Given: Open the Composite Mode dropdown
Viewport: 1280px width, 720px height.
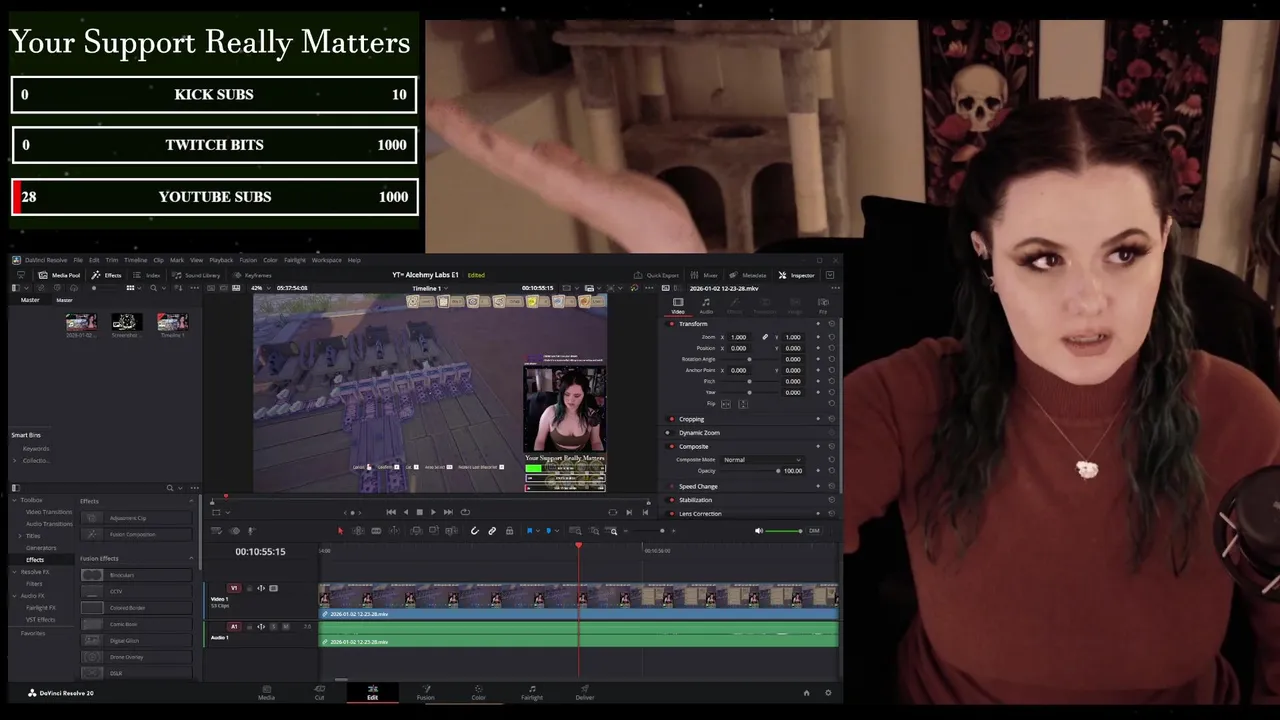Looking at the screenshot, I should click(x=762, y=459).
